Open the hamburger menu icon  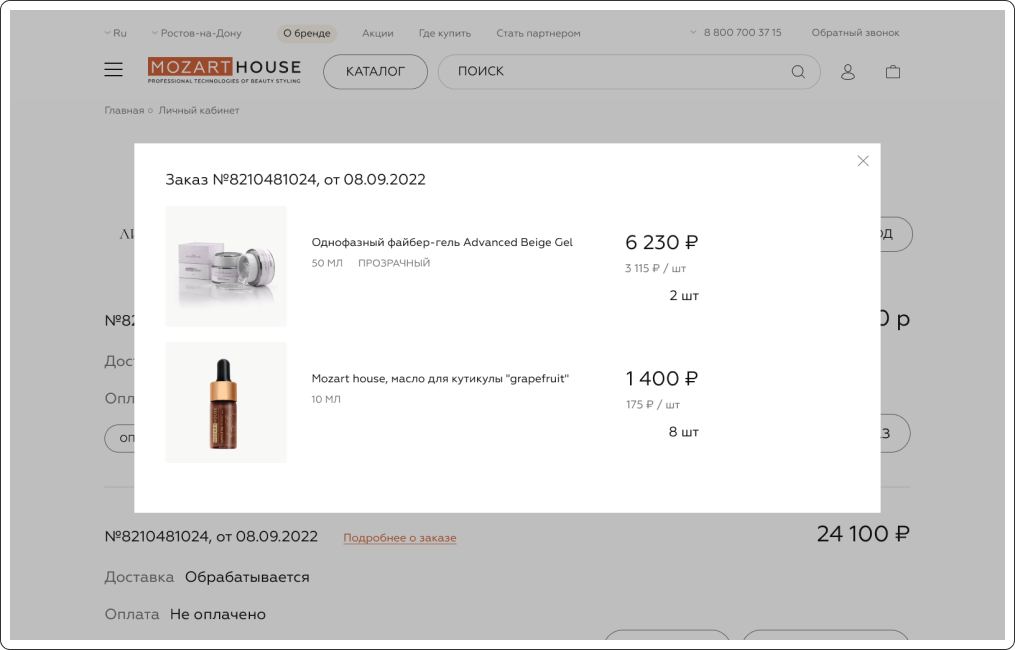pos(113,70)
